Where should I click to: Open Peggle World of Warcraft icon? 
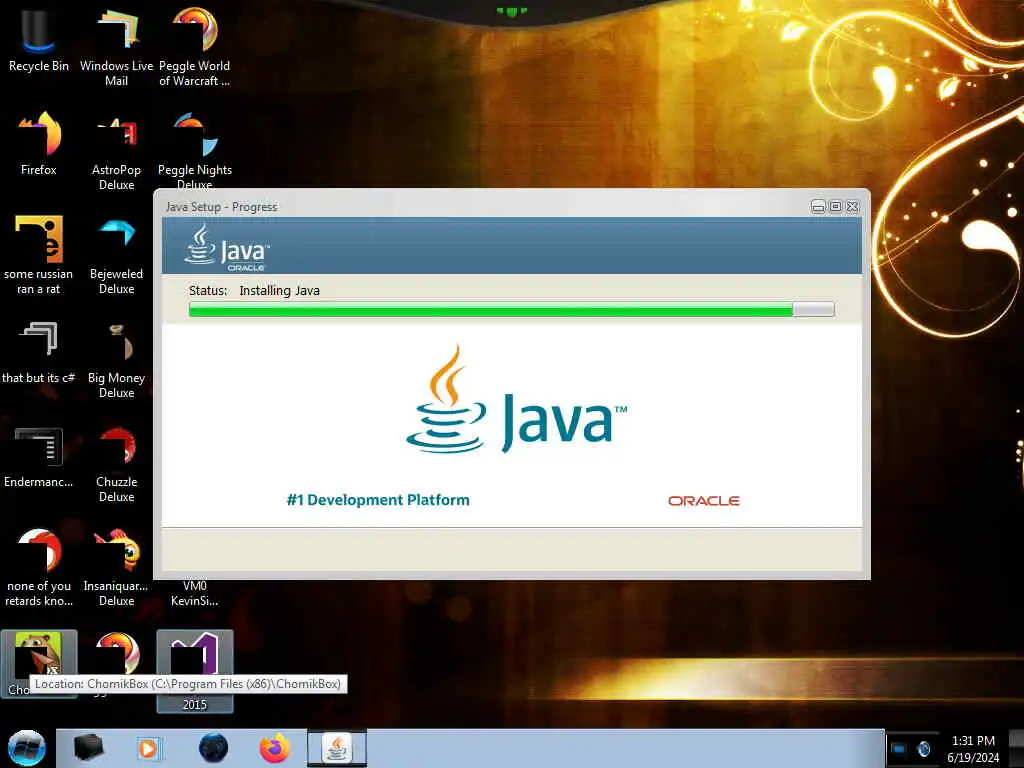pos(195,47)
